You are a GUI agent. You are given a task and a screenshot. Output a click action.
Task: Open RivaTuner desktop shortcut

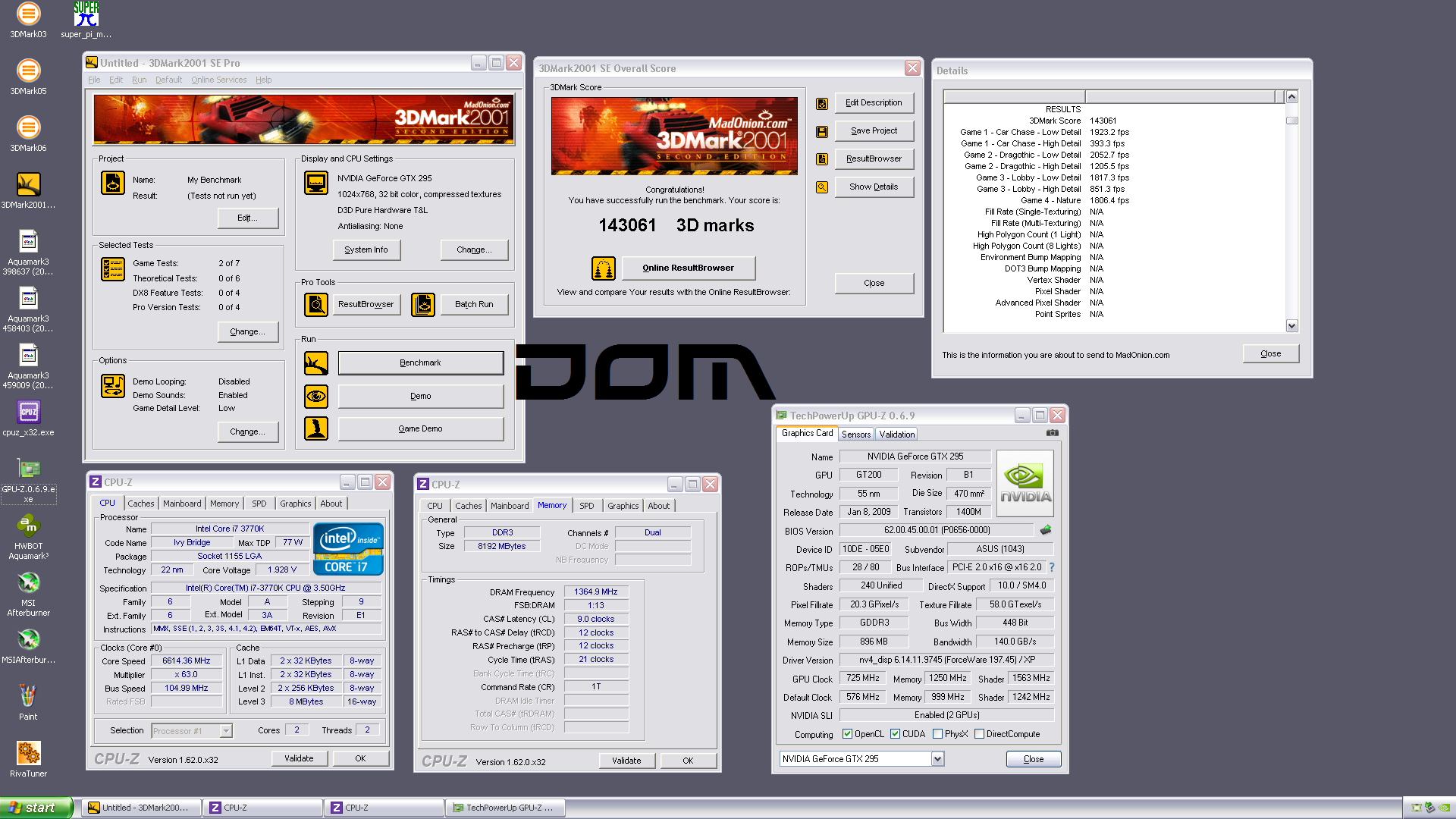[x=28, y=759]
